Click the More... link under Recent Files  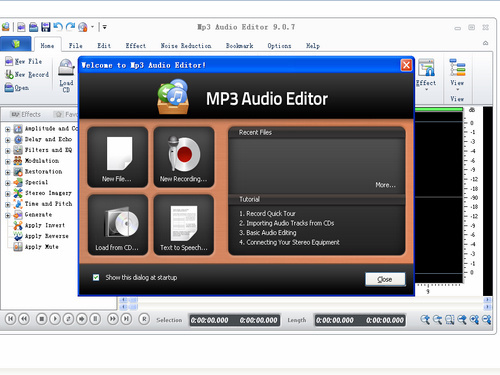pos(385,185)
